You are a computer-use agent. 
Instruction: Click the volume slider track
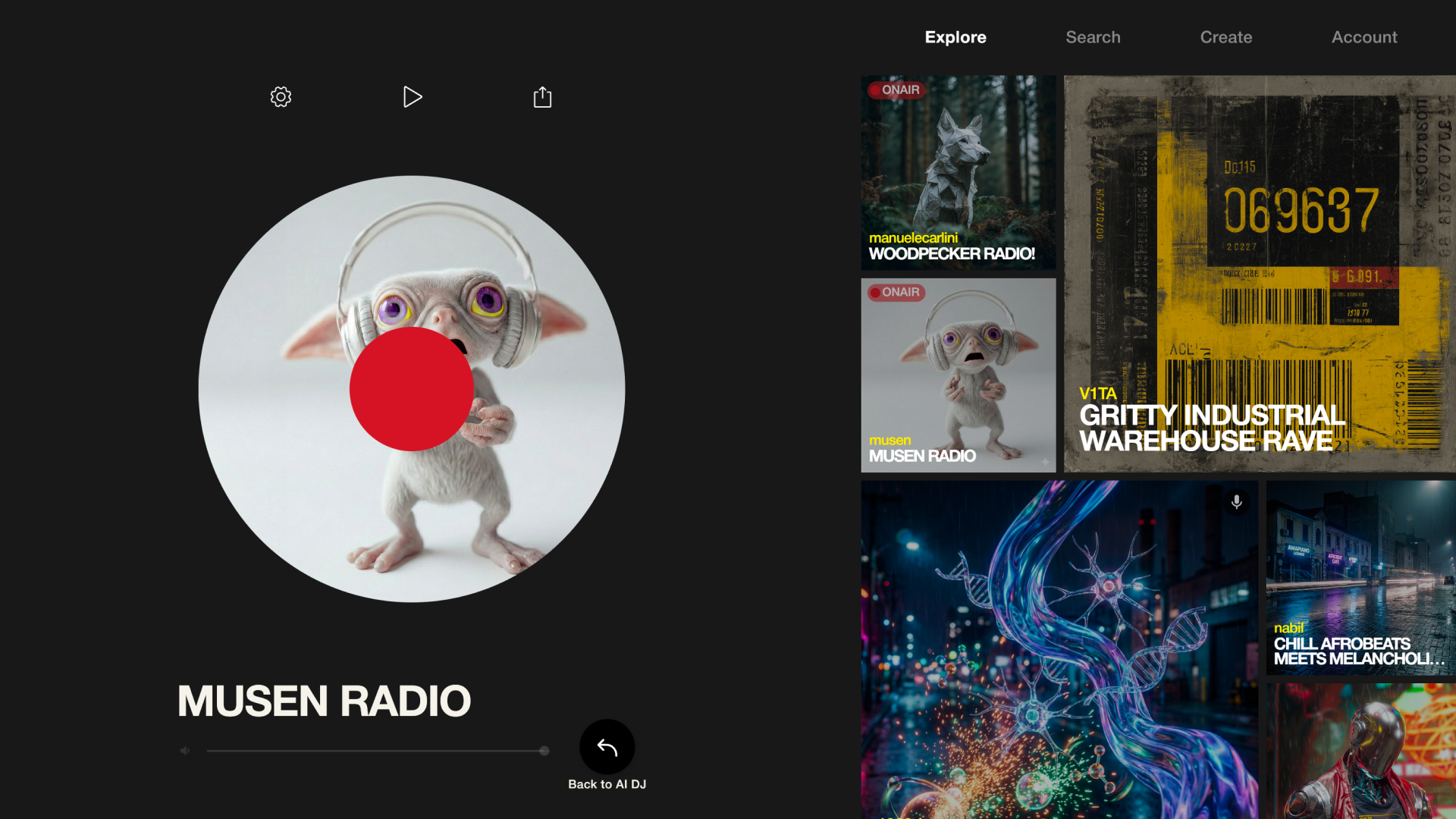372,751
